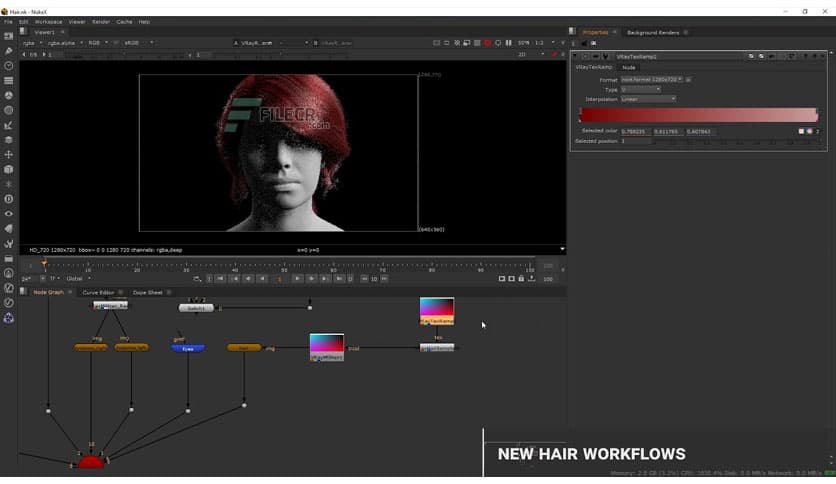This screenshot has width=836, height=484.
Task: Open the ToolSets toolbar menu
Action: pyautogui.click(x=9, y=244)
